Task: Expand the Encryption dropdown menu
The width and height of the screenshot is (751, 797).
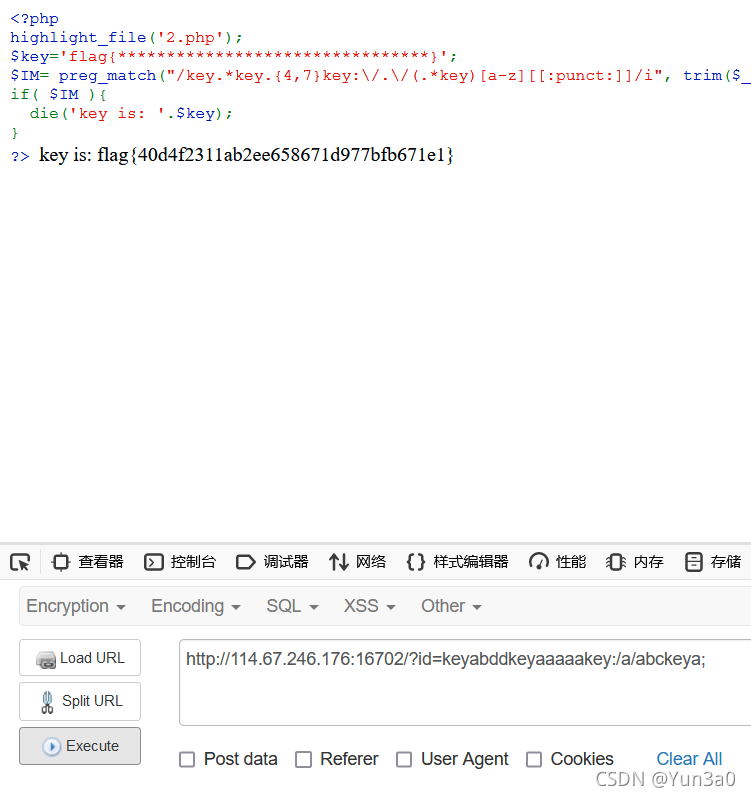Action: [x=76, y=606]
